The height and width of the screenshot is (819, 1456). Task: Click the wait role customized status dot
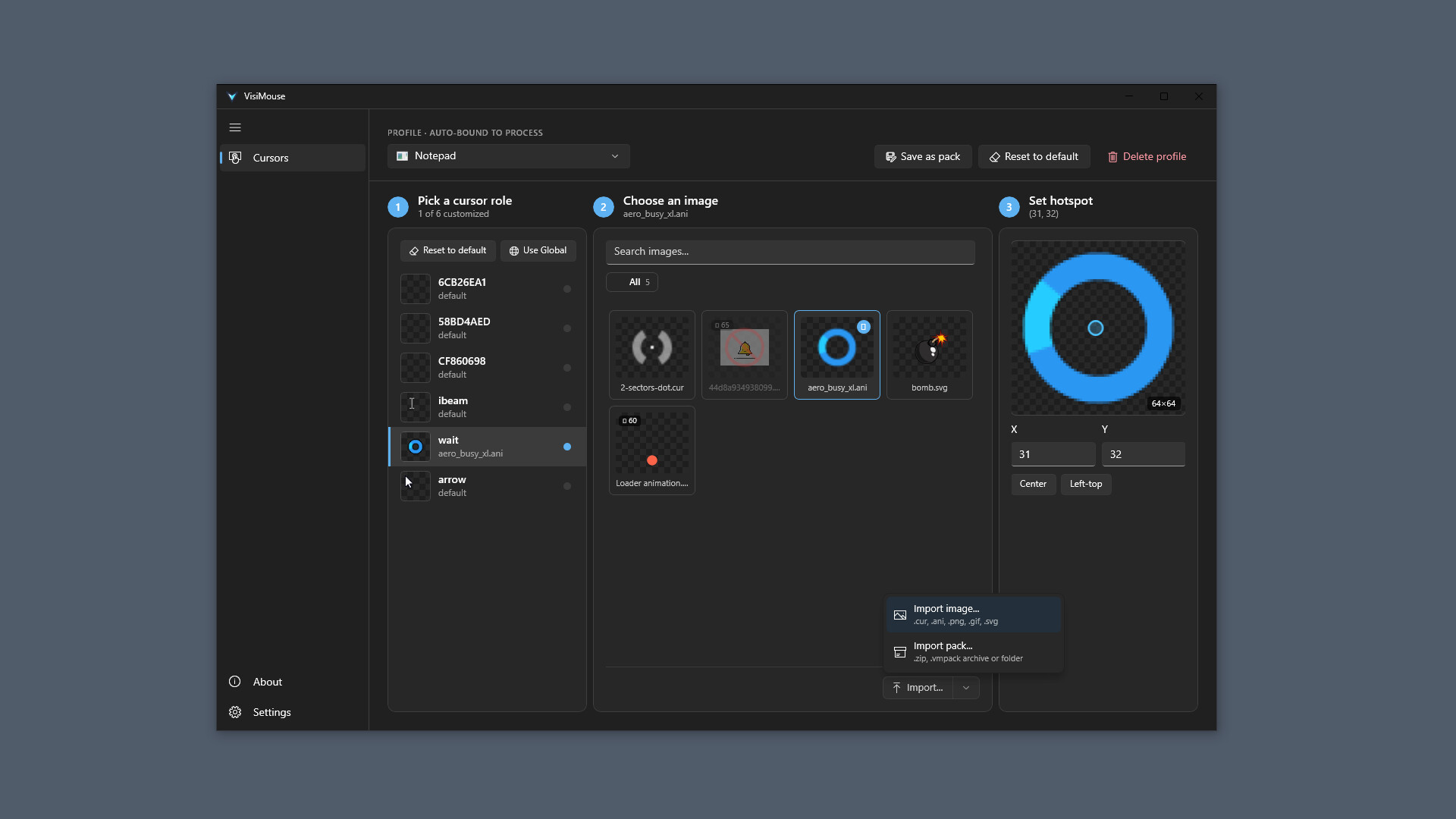click(x=567, y=447)
